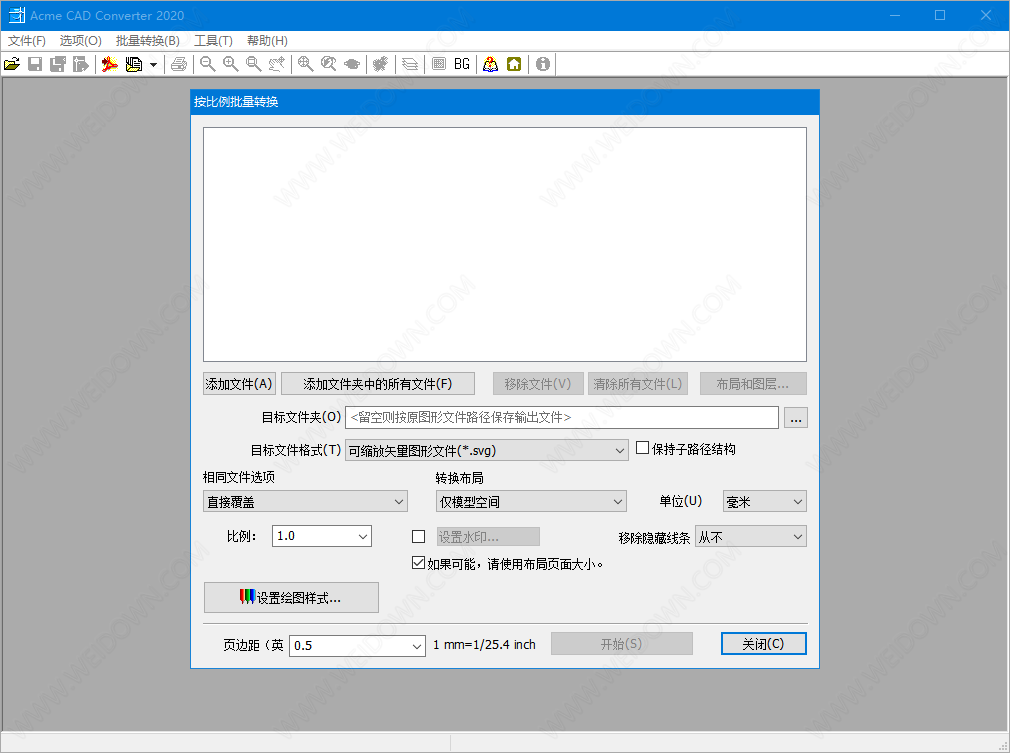
Task: Click the 目标文件夹 input field
Action: click(562, 417)
